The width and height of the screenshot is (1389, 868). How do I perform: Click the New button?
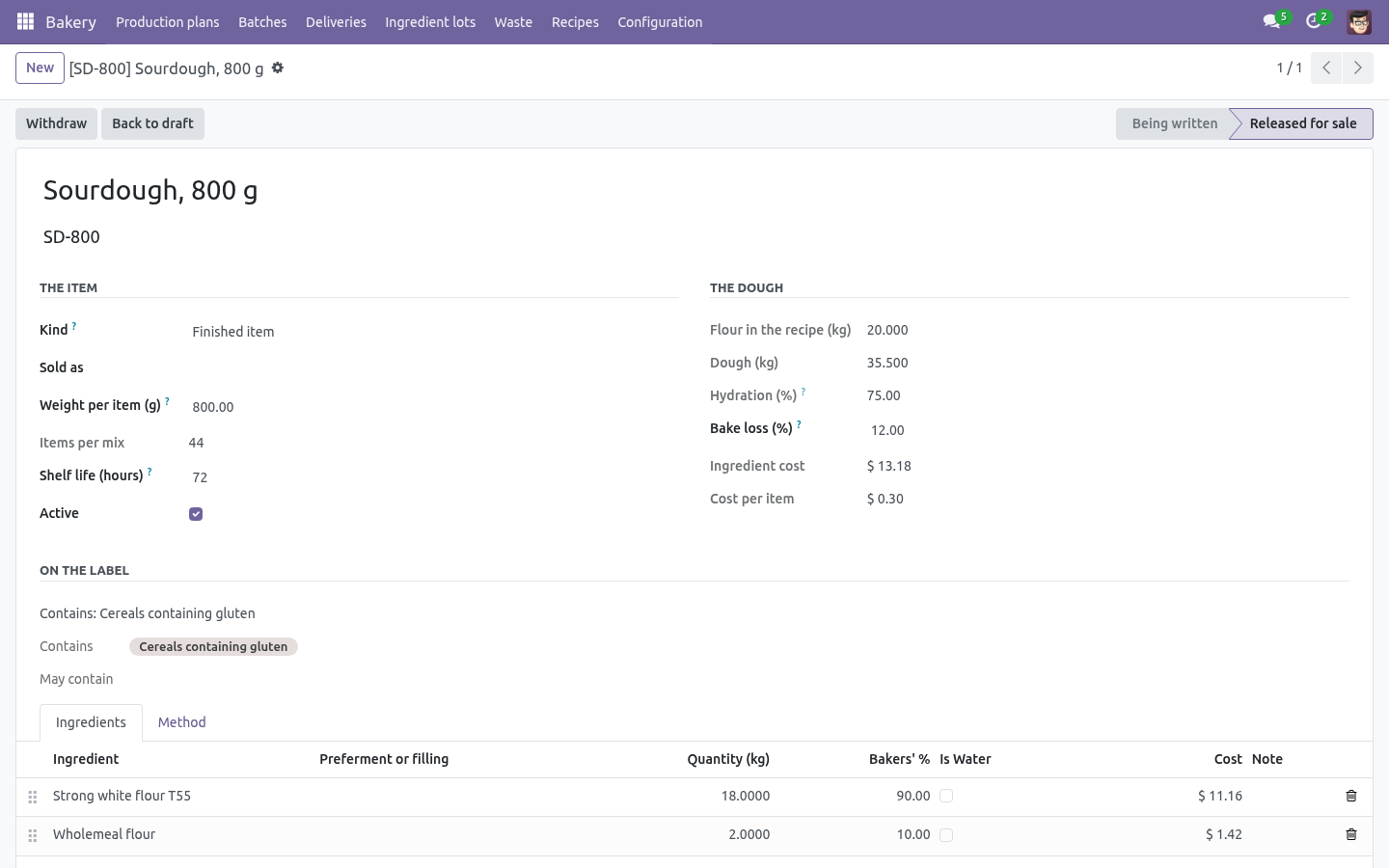40,68
